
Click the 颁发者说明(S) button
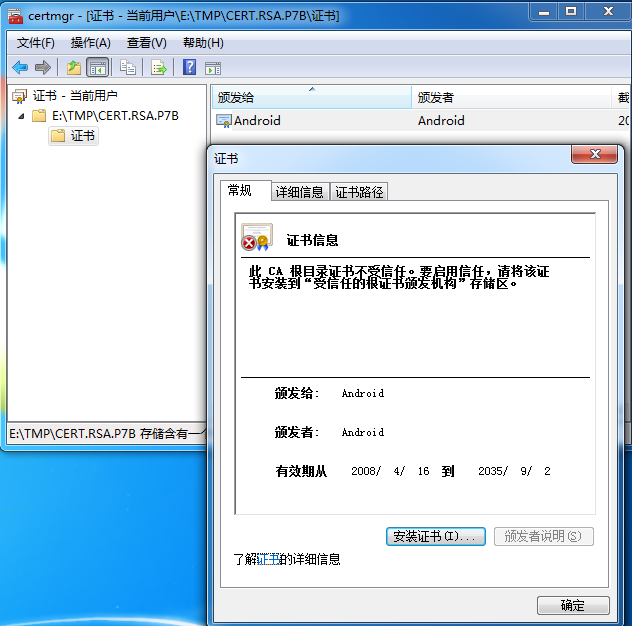(543, 536)
